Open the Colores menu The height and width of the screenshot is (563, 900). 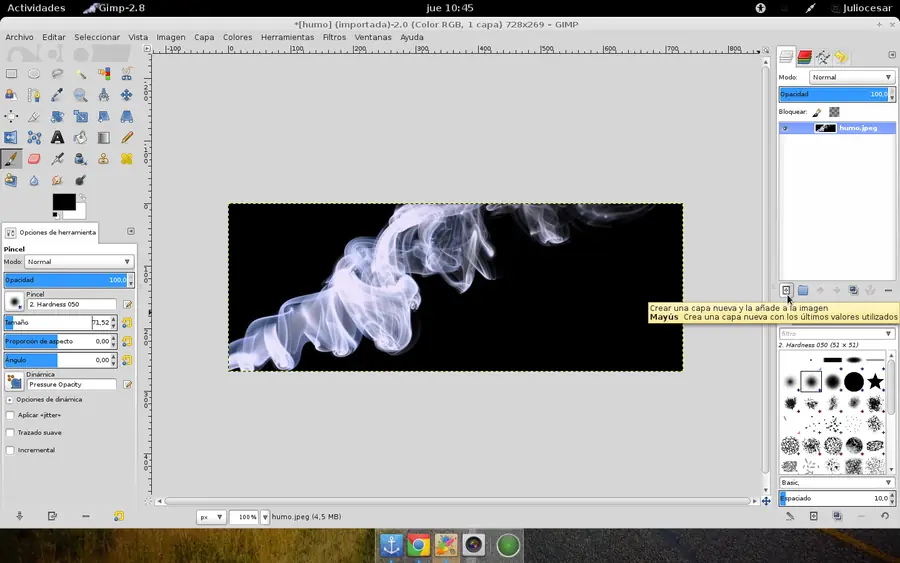click(x=237, y=37)
